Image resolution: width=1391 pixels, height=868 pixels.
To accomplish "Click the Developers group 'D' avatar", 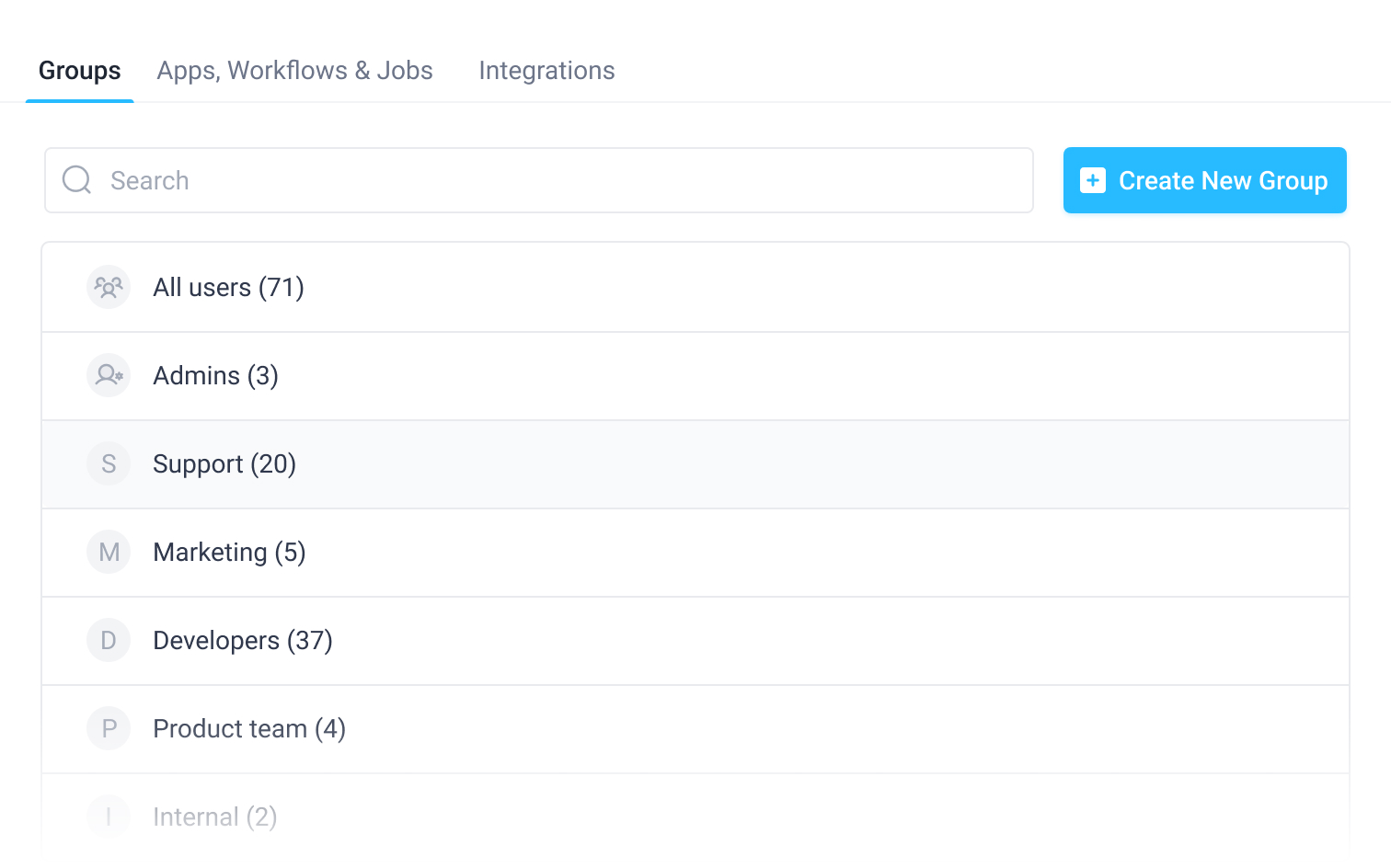I will pos(109,640).
